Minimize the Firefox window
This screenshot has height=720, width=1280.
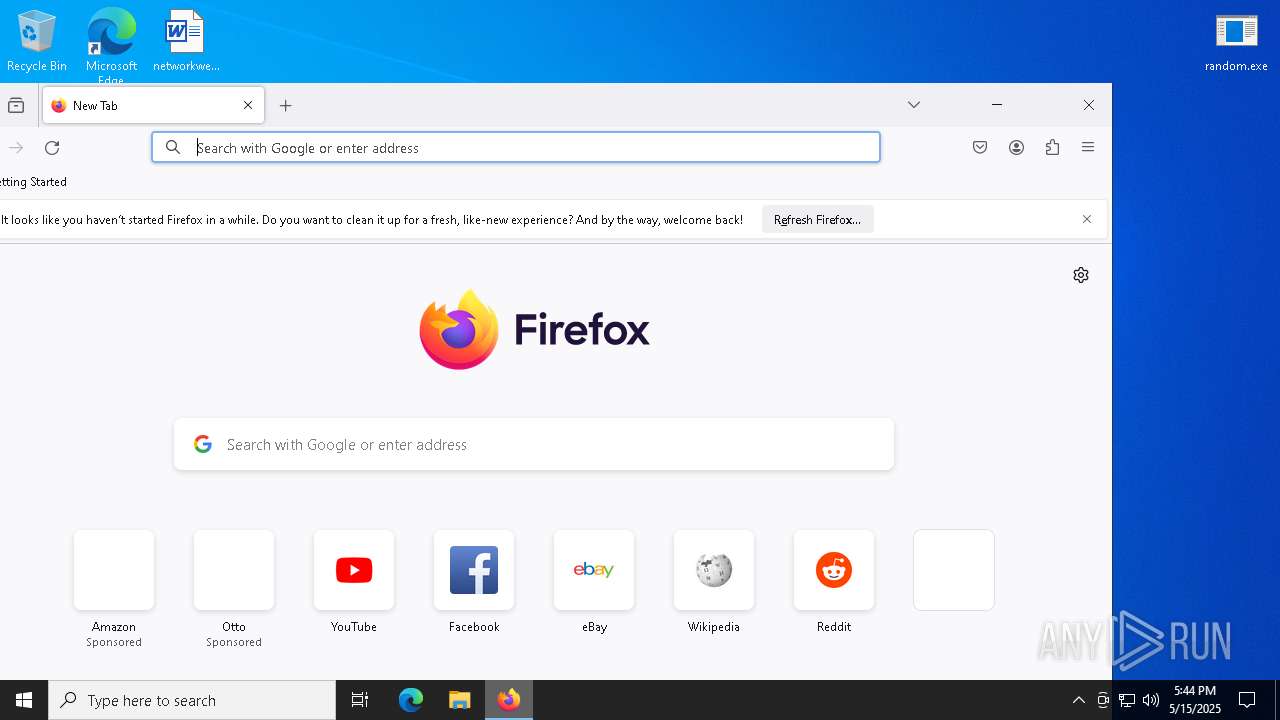point(997,105)
